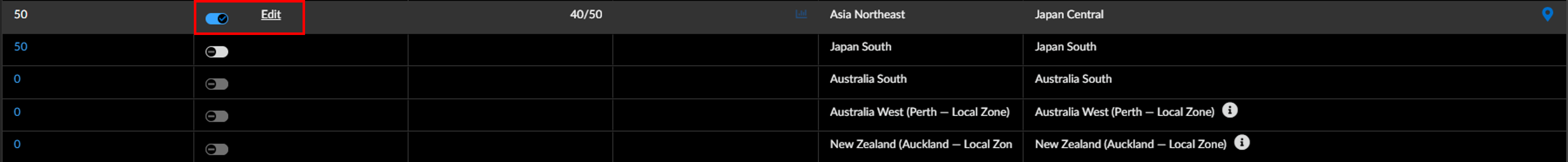Screen dimensions: 1568x162
Task: Click the 0 link for New Zealand Auckland
Action: coord(17,145)
